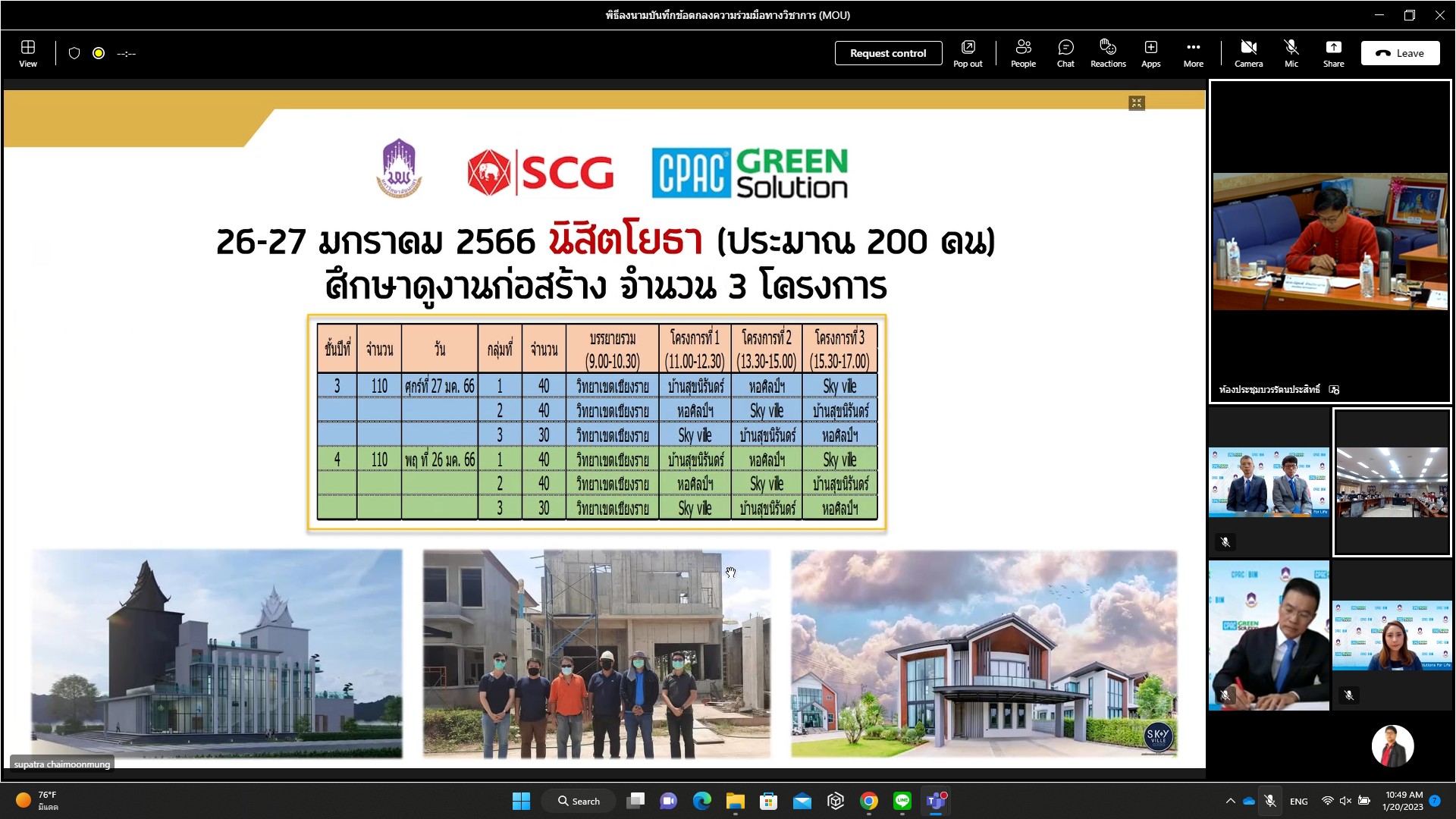
Task: Click the yellow recording indicator
Action: pos(99,53)
